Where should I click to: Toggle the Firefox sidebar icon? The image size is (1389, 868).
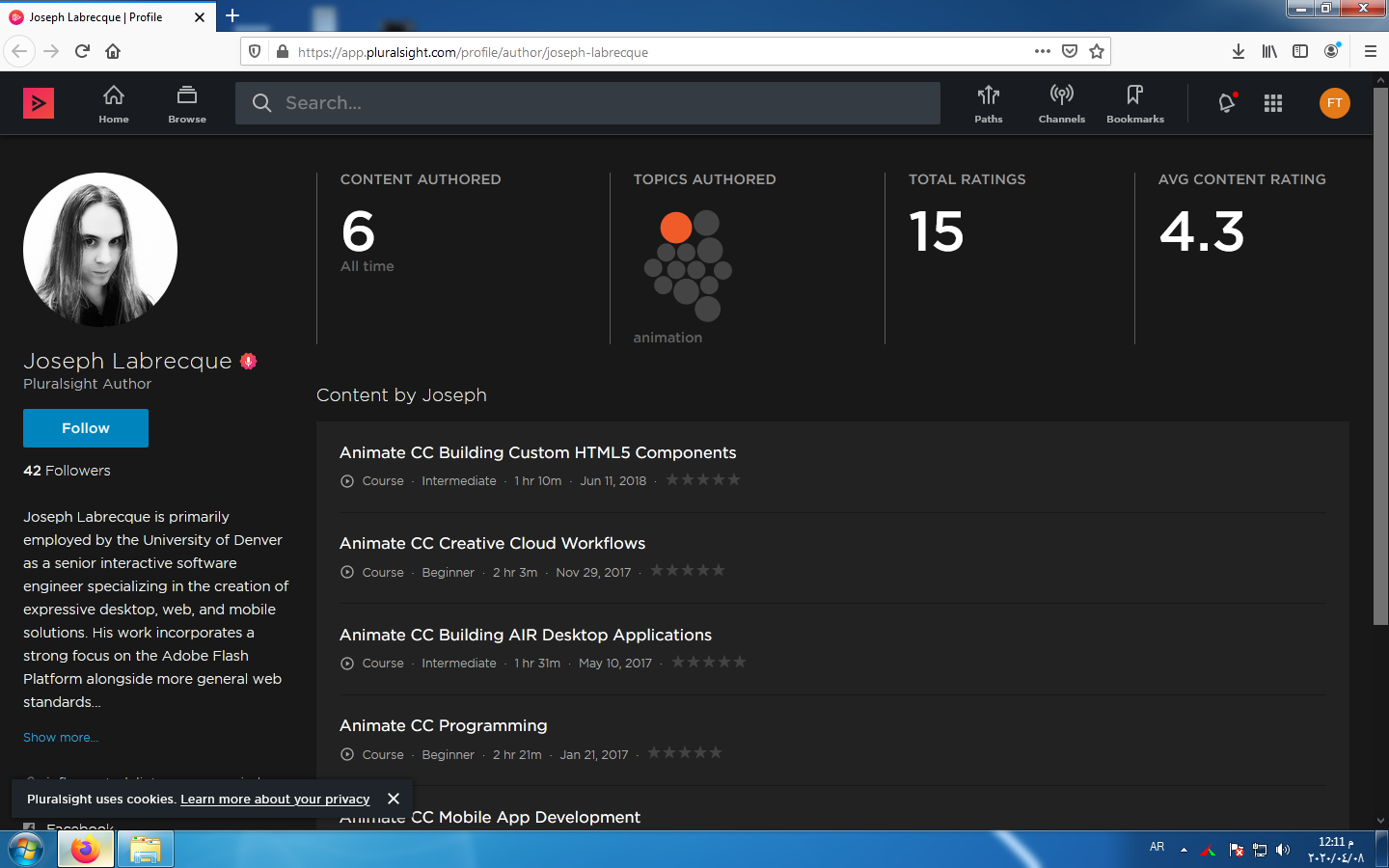(1300, 51)
